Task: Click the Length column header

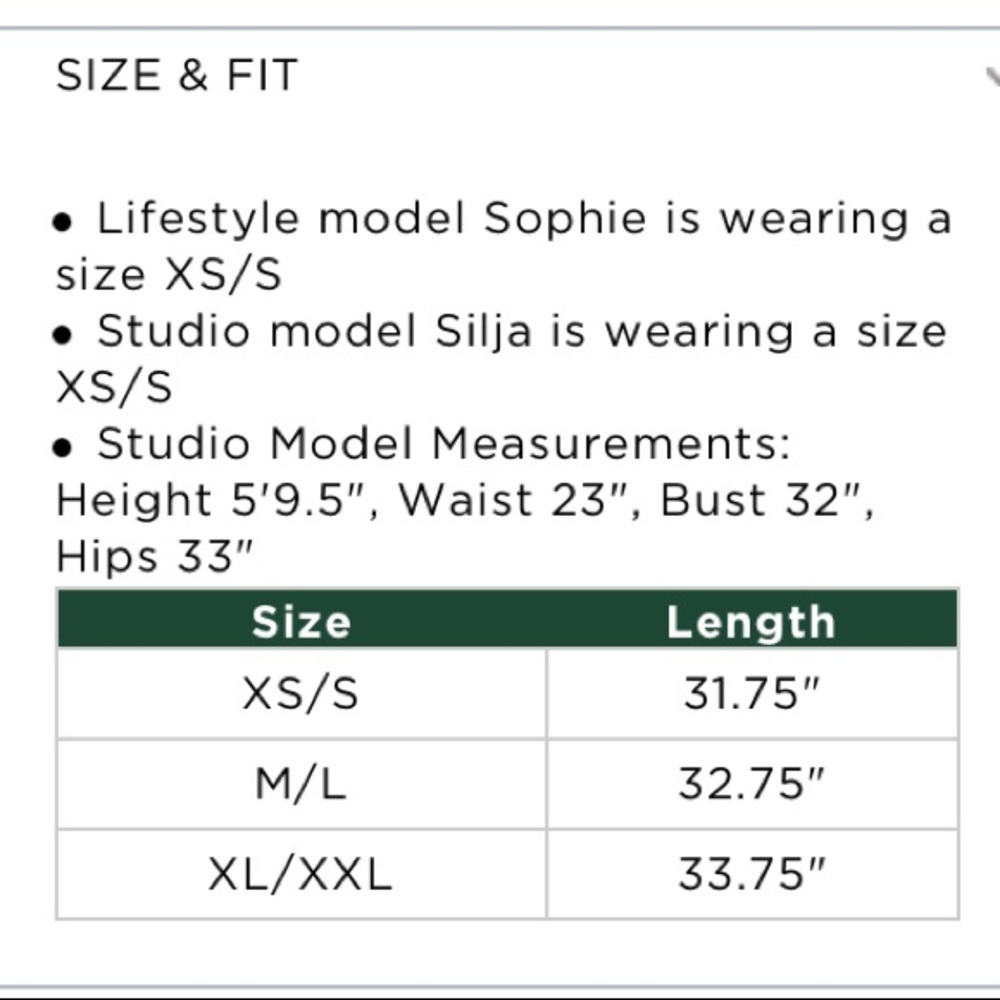Action: click(x=751, y=623)
